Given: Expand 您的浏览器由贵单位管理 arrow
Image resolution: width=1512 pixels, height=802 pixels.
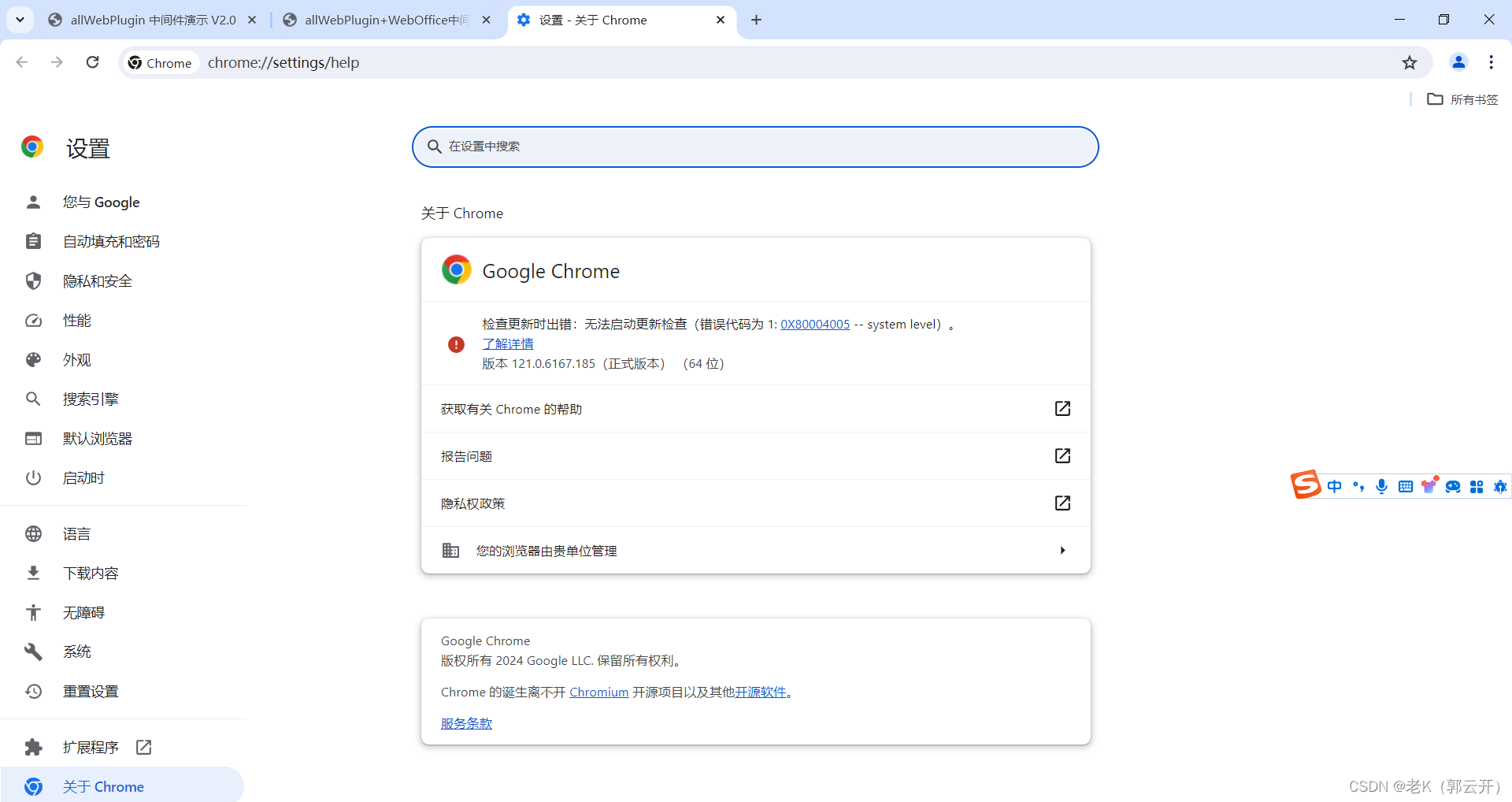Looking at the screenshot, I should point(1062,551).
